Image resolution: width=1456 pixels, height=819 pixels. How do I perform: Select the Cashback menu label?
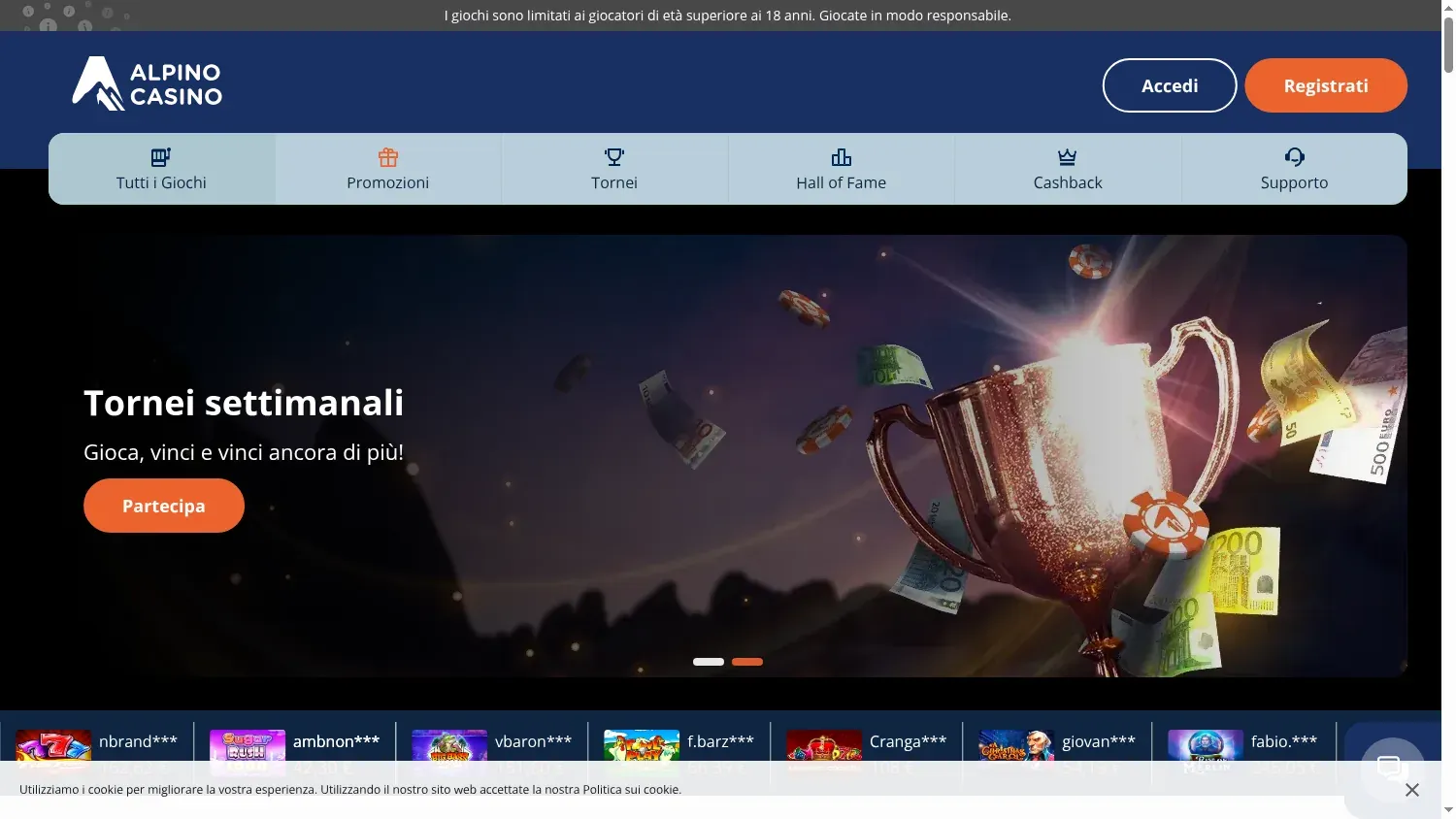click(x=1068, y=182)
